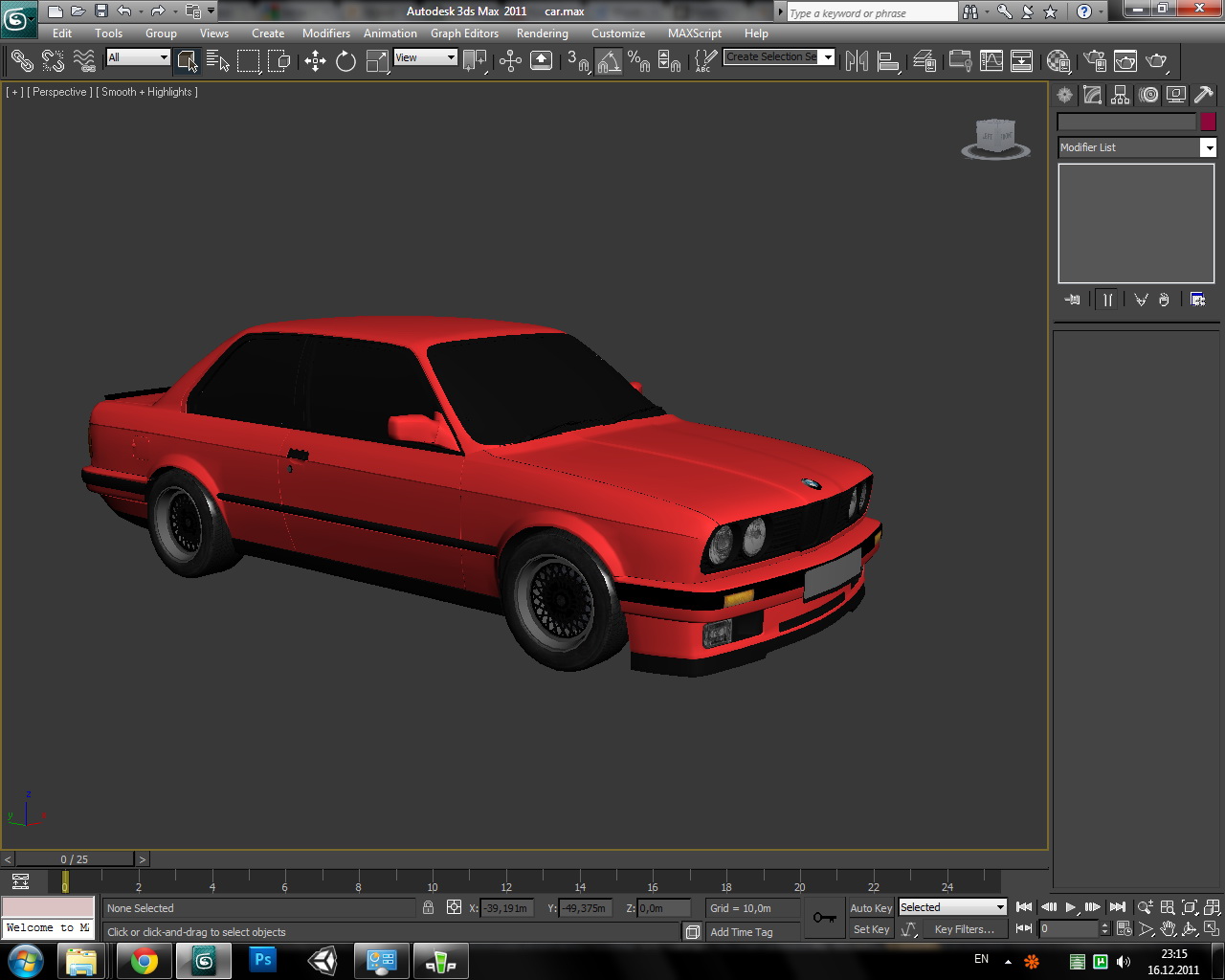Open the Modifiers menu

tap(326, 33)
